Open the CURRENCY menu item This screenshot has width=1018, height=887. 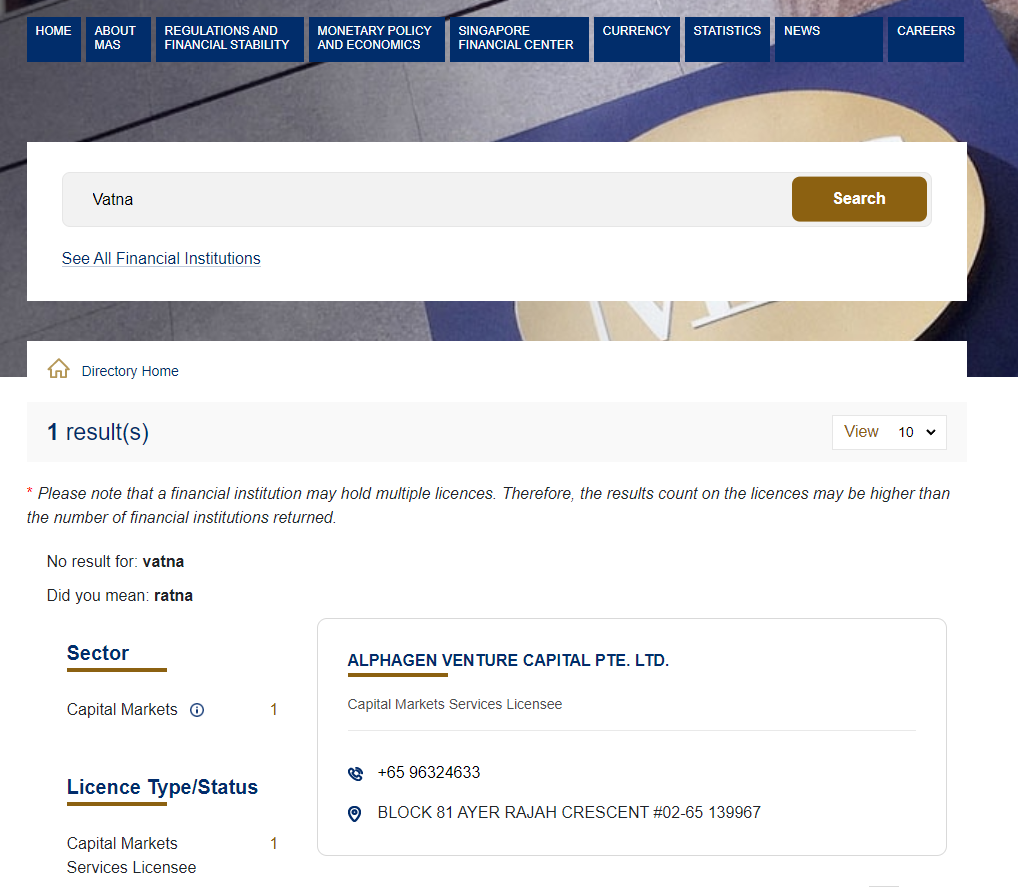pos(636,39)
